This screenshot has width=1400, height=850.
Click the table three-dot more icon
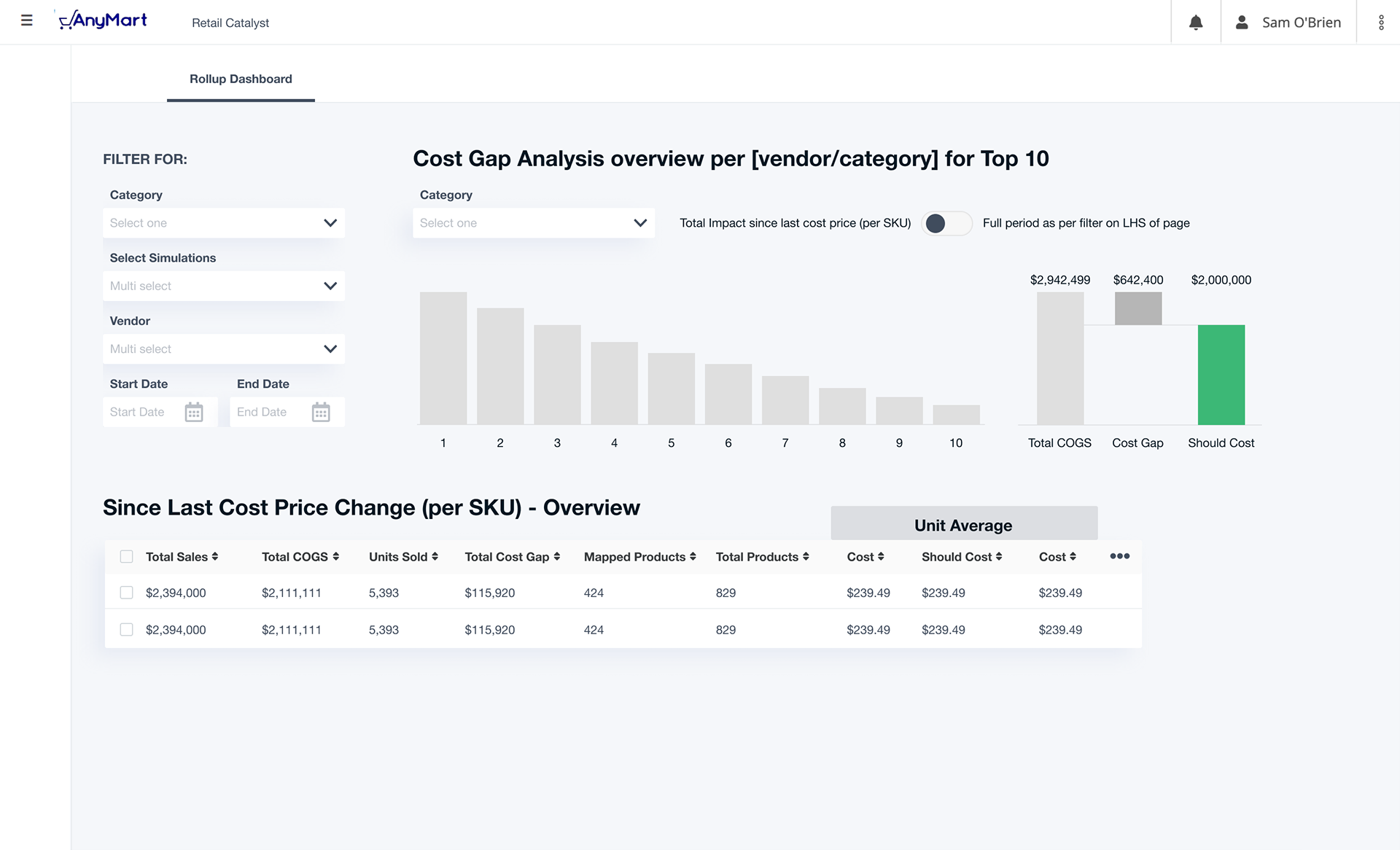click(x=1119, y=556)
